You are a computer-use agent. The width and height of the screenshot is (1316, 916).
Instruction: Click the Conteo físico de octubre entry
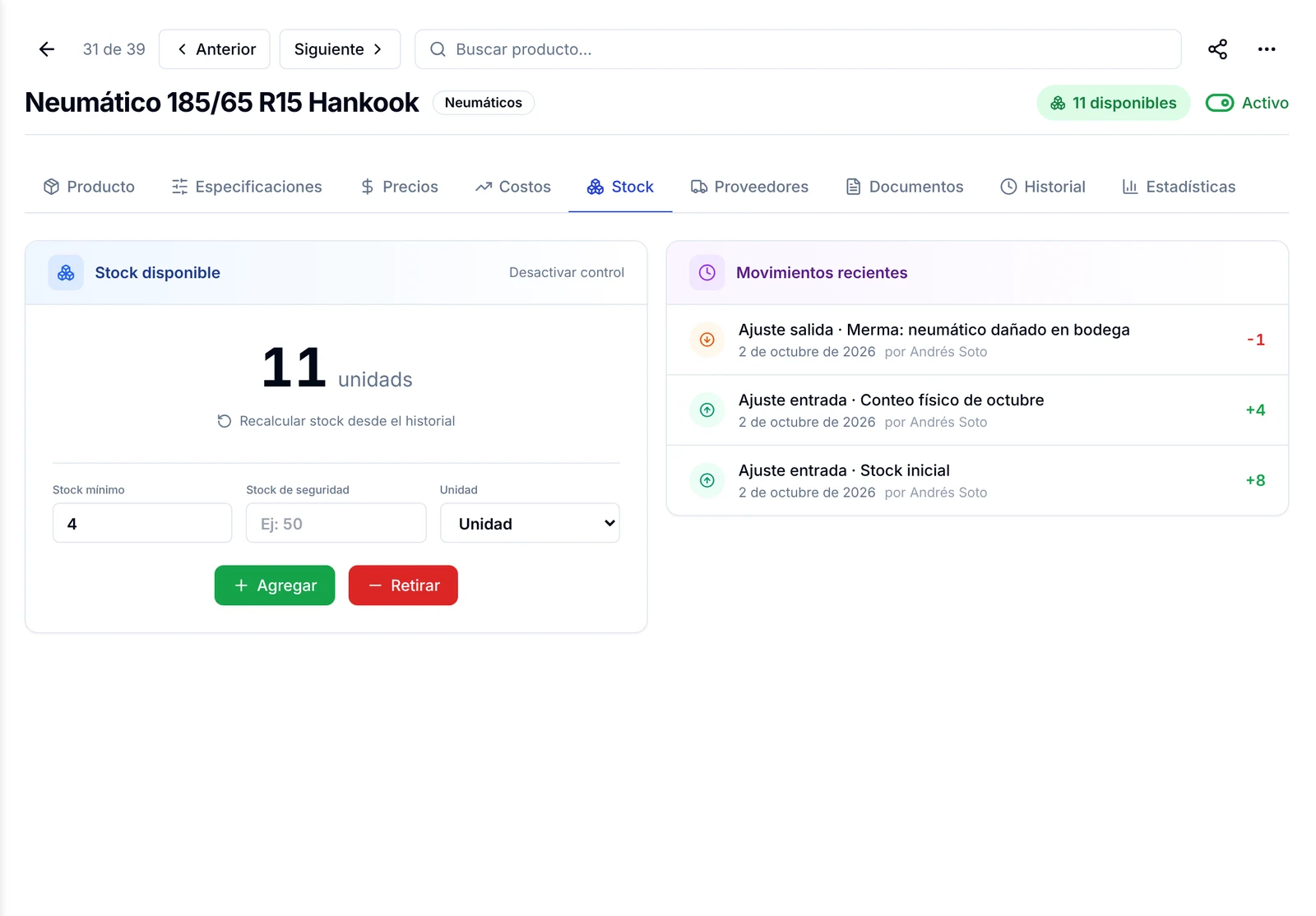click(x=977, y=410)
